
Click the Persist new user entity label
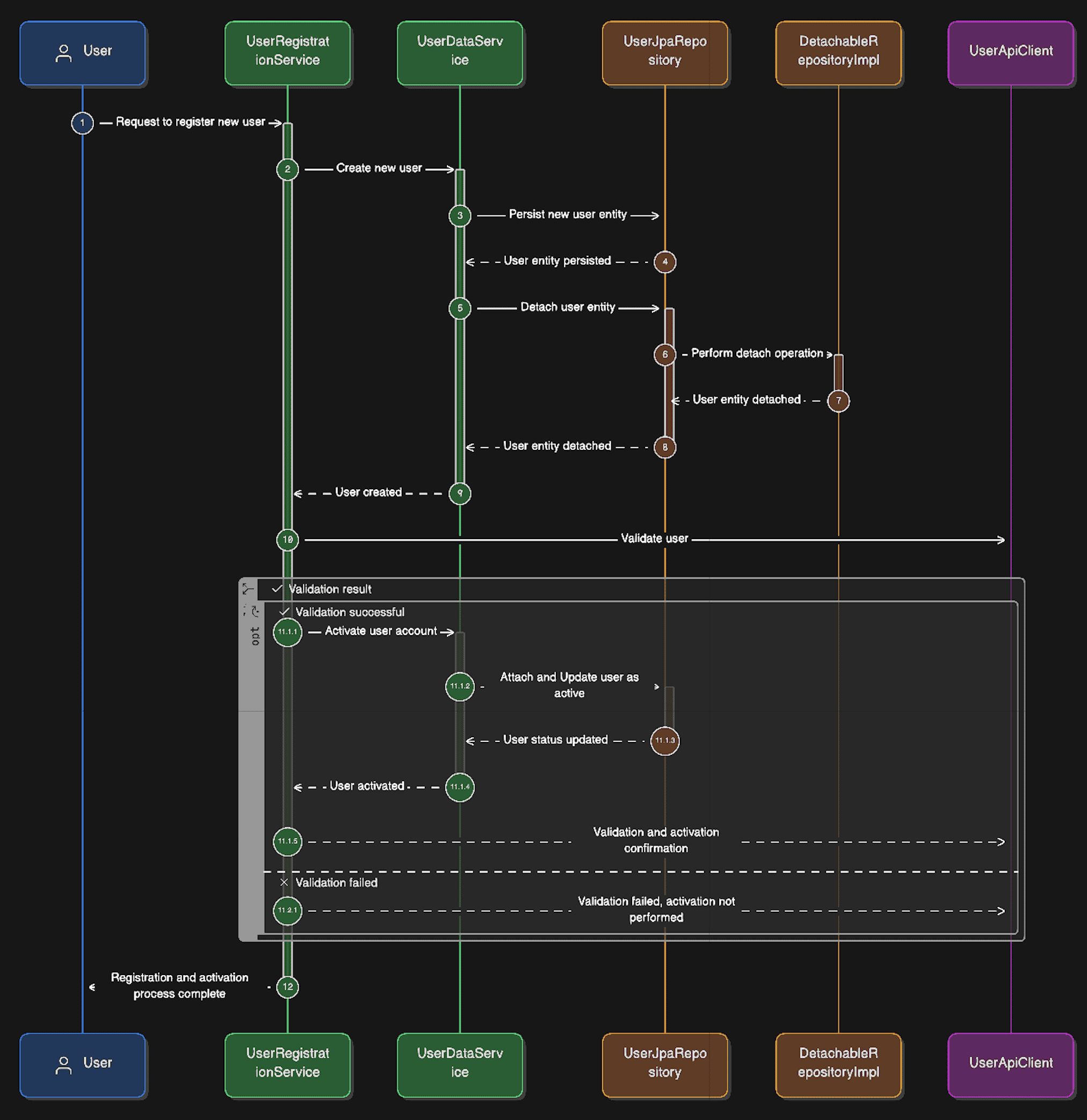pyautogui.click(x=568, y=214)
